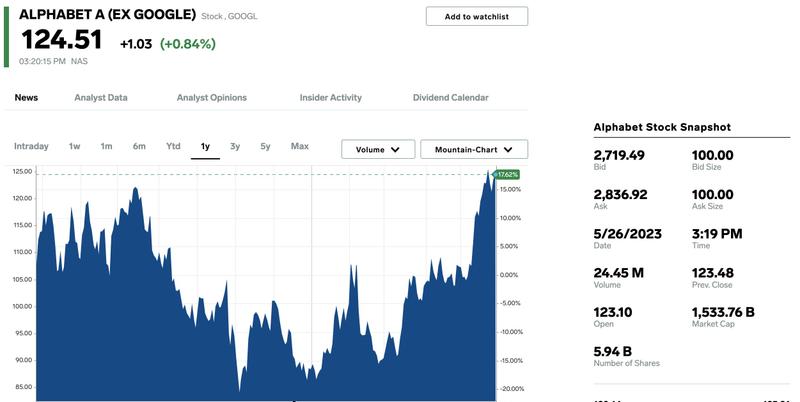Click the Ask value 2,836.92

coord(620,194)
